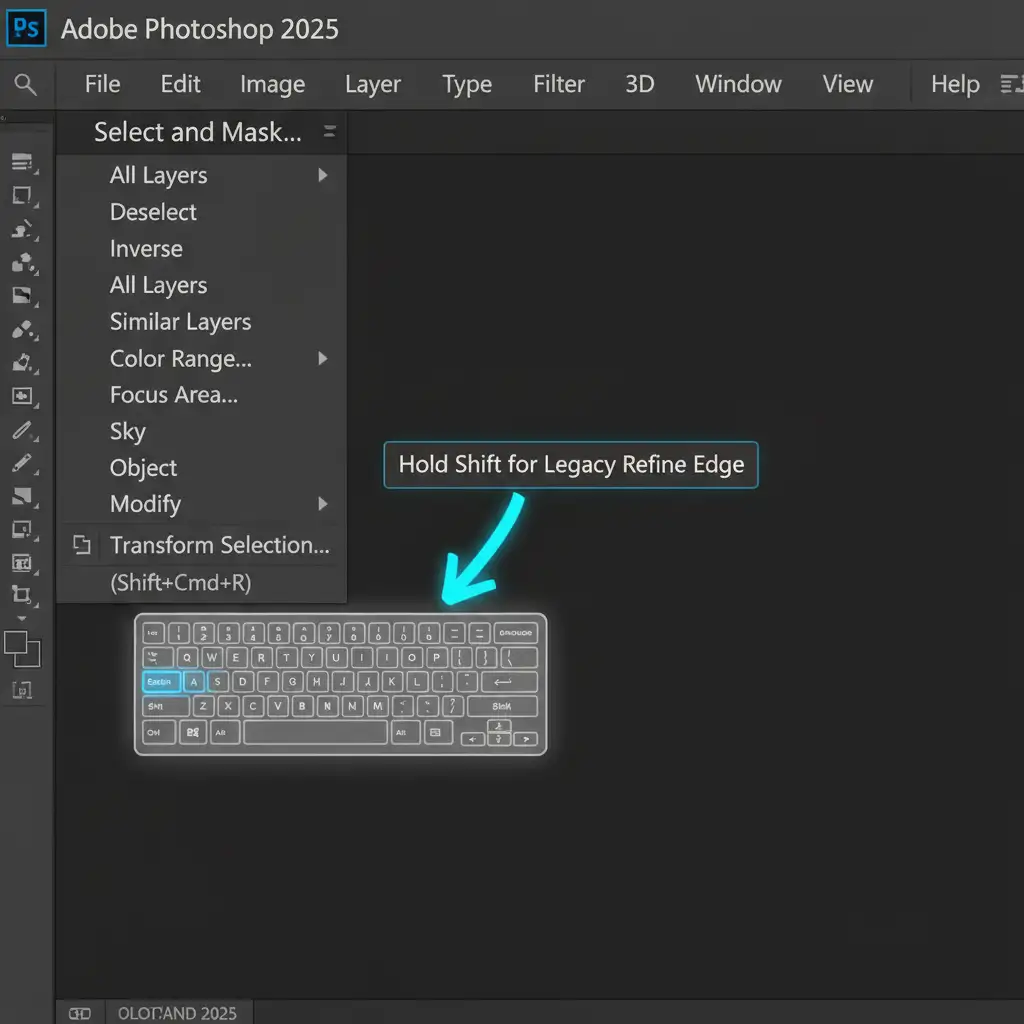Screen dimensions: 1024x1024
Task: Click the panel icon right of Help
Action: click(1010, 85)
